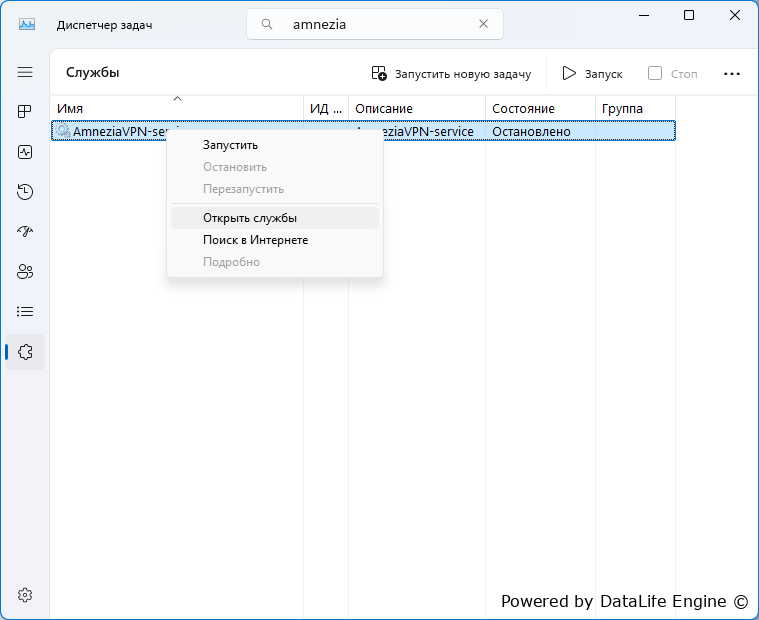Click the Службы page heading
This screenshot has height=620, width=759.
(92, 73)
